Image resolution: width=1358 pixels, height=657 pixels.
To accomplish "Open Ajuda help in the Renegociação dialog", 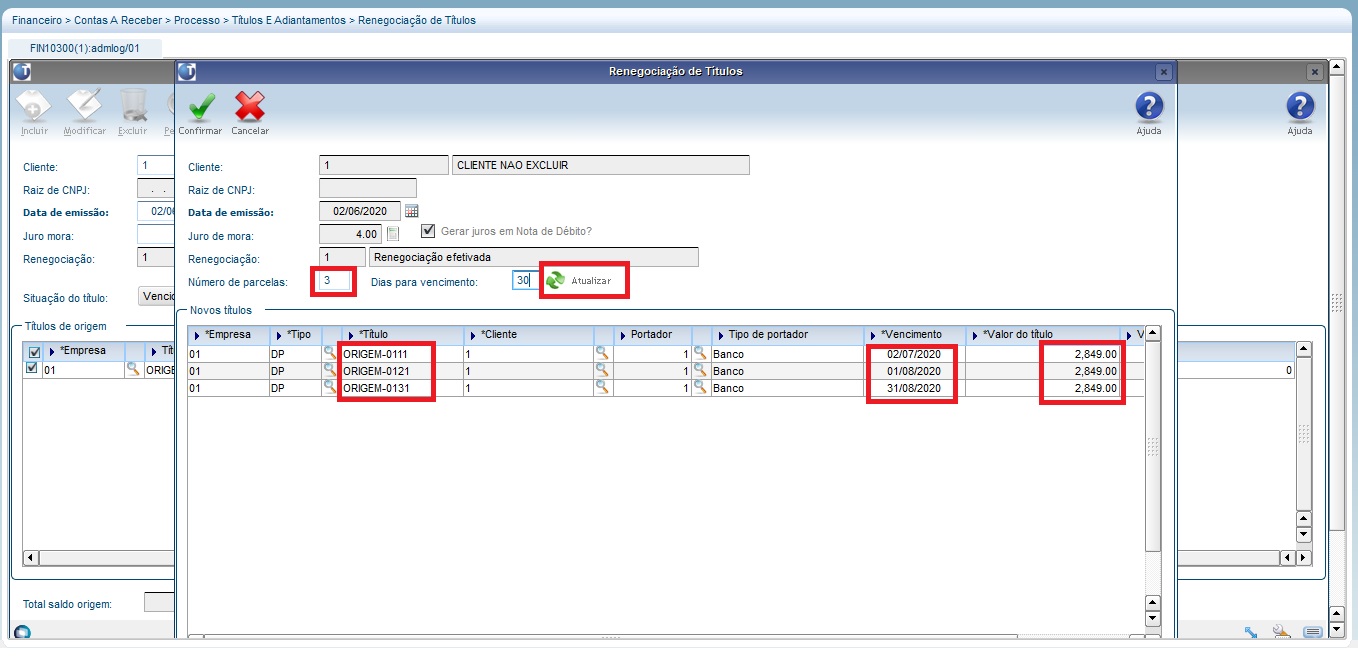I will 1149,113.
